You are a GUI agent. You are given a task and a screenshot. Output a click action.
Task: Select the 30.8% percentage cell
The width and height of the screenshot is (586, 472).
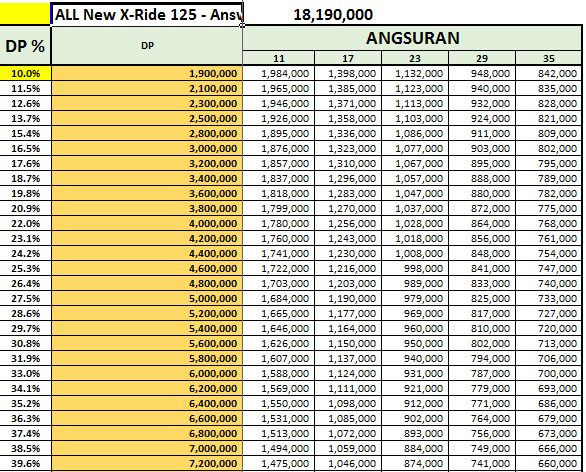tap(25, 343)
